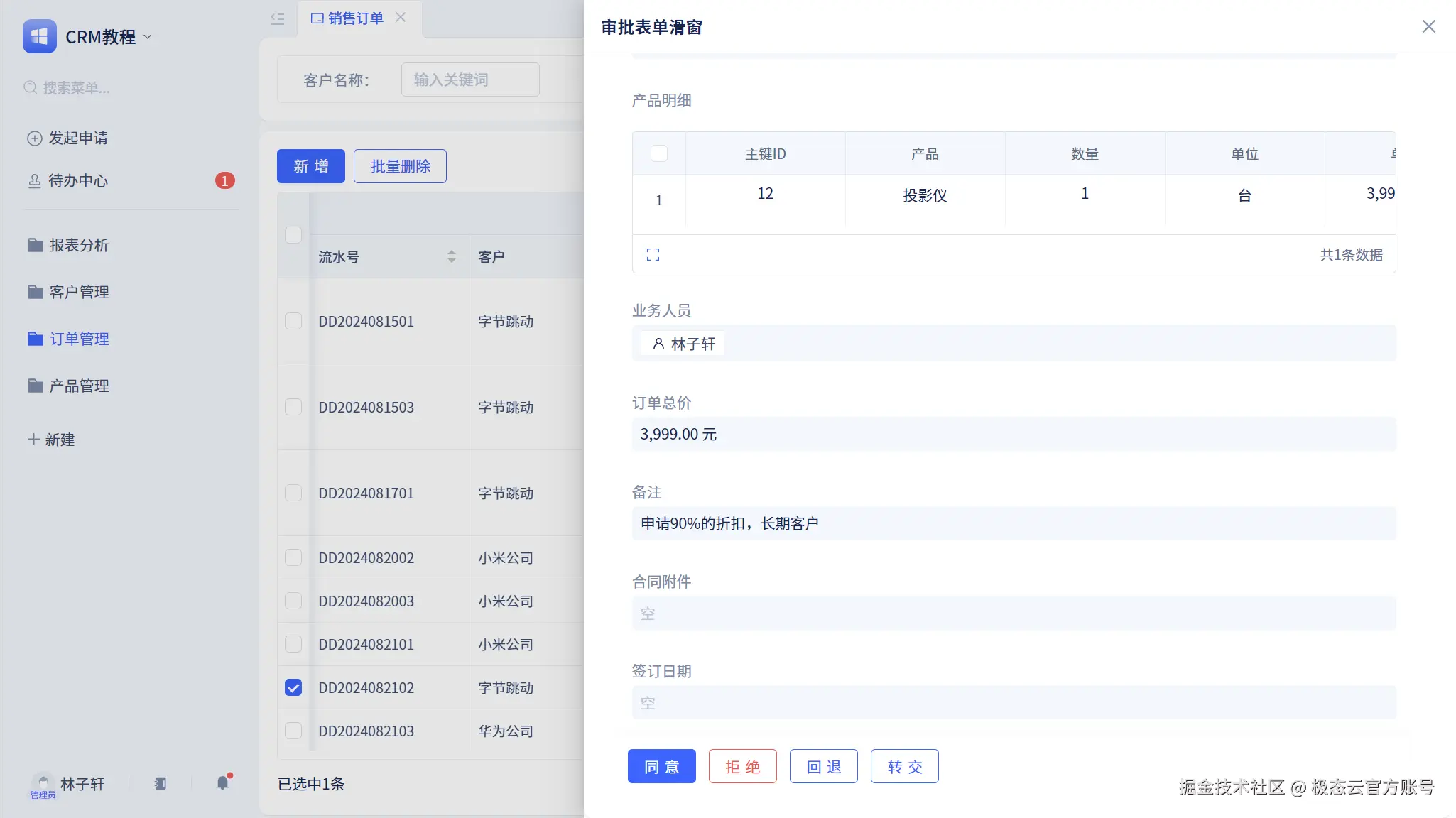Screen dimensions: 1456x818
Task: Toggle select-all checkbox in product detail table
Action: pos(658,153)
